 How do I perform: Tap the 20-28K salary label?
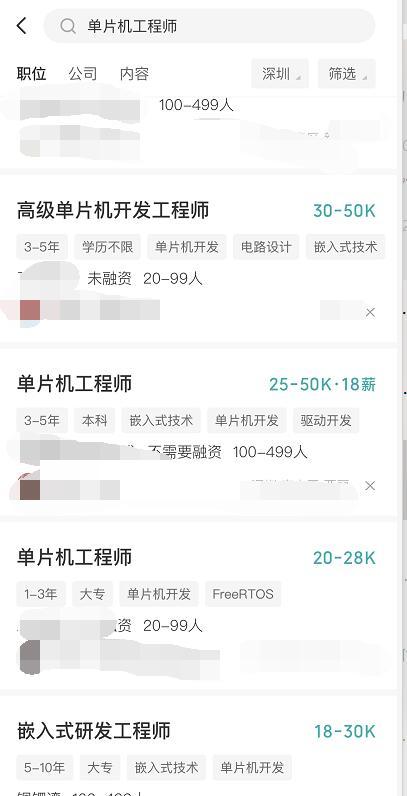344,558
